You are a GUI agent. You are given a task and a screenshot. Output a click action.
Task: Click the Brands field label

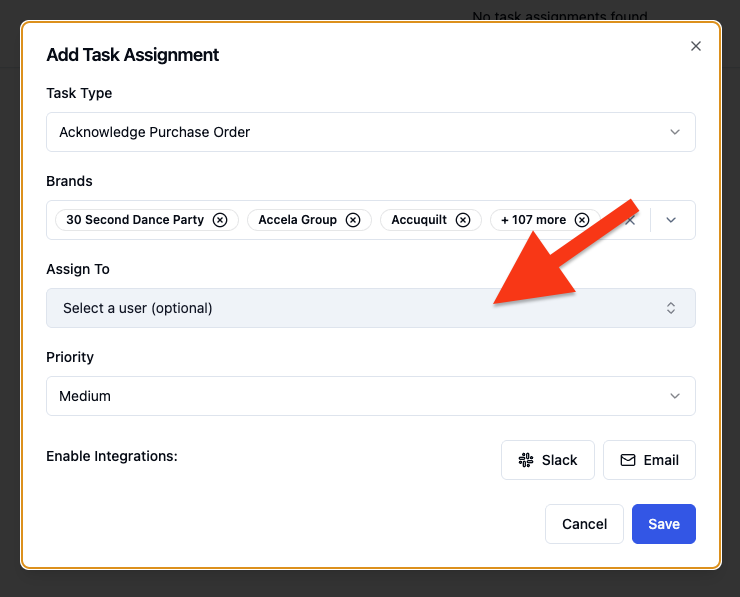click(x=69, y=181)
